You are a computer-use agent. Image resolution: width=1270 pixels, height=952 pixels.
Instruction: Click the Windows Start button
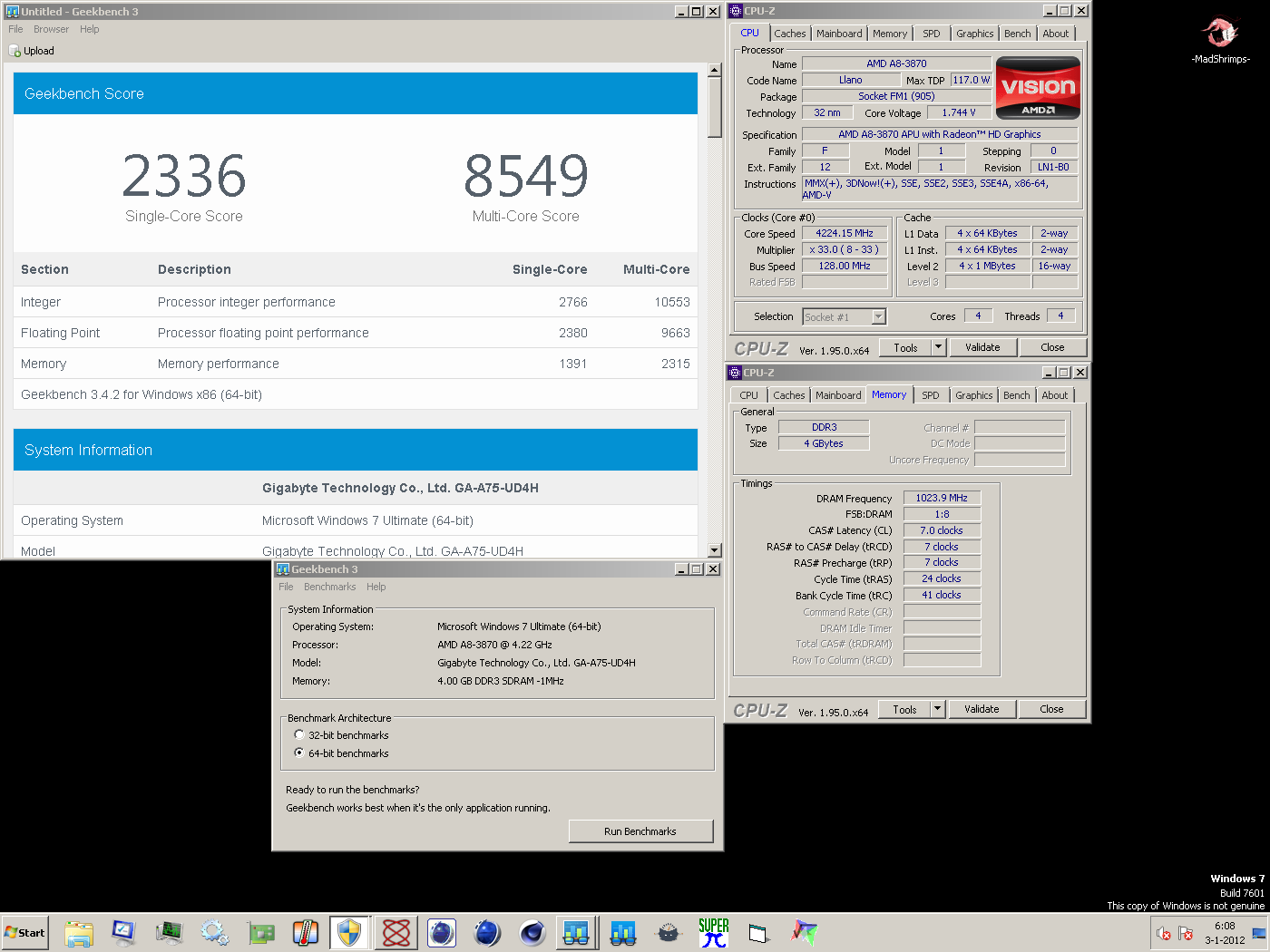[x=24, y=933]
